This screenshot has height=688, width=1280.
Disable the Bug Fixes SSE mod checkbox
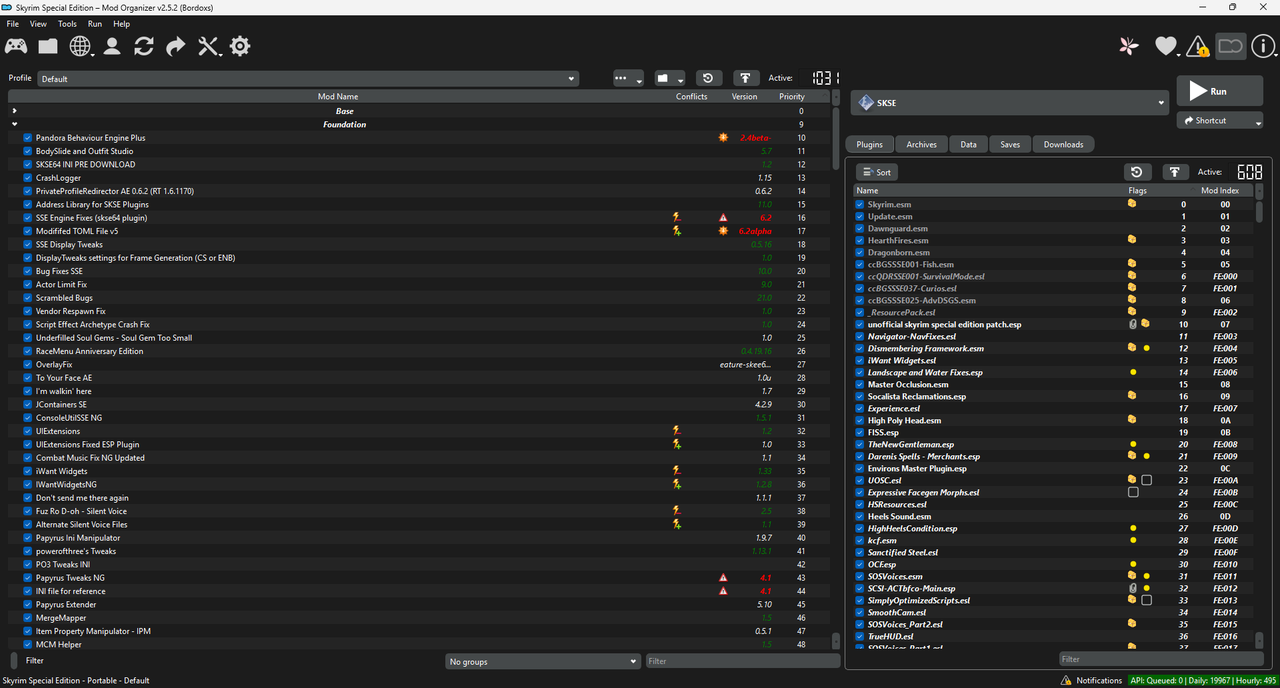coord(28,271)
